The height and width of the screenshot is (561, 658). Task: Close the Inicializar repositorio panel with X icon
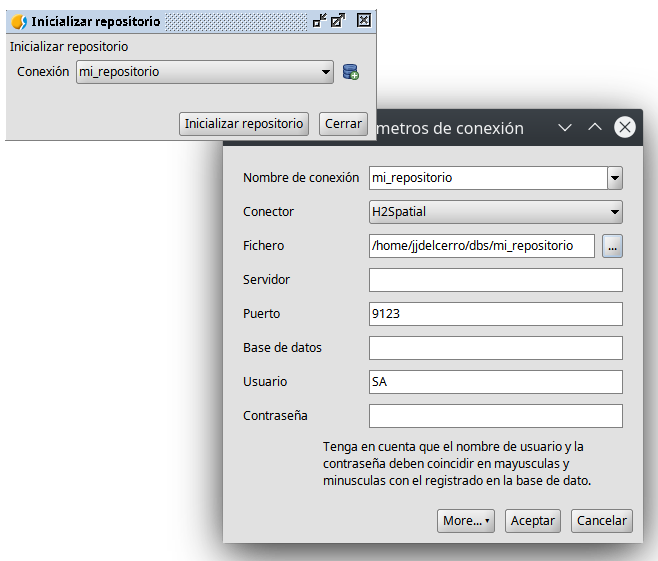[x=364, y=20]
